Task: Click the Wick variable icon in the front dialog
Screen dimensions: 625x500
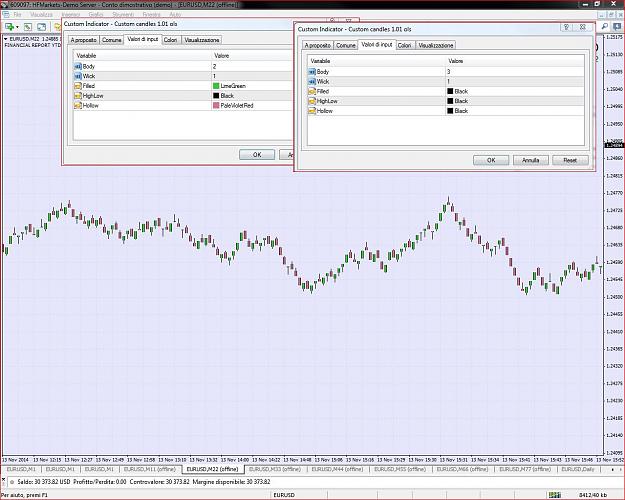Action: pyautogui.click(x=312, y=81)
